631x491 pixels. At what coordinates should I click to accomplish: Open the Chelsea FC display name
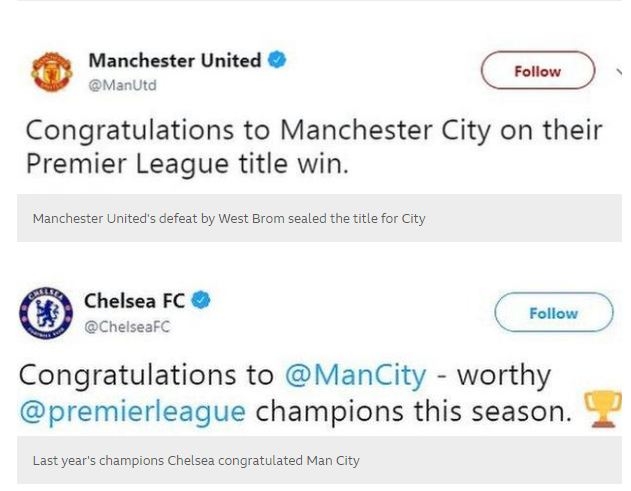[135, 300]
